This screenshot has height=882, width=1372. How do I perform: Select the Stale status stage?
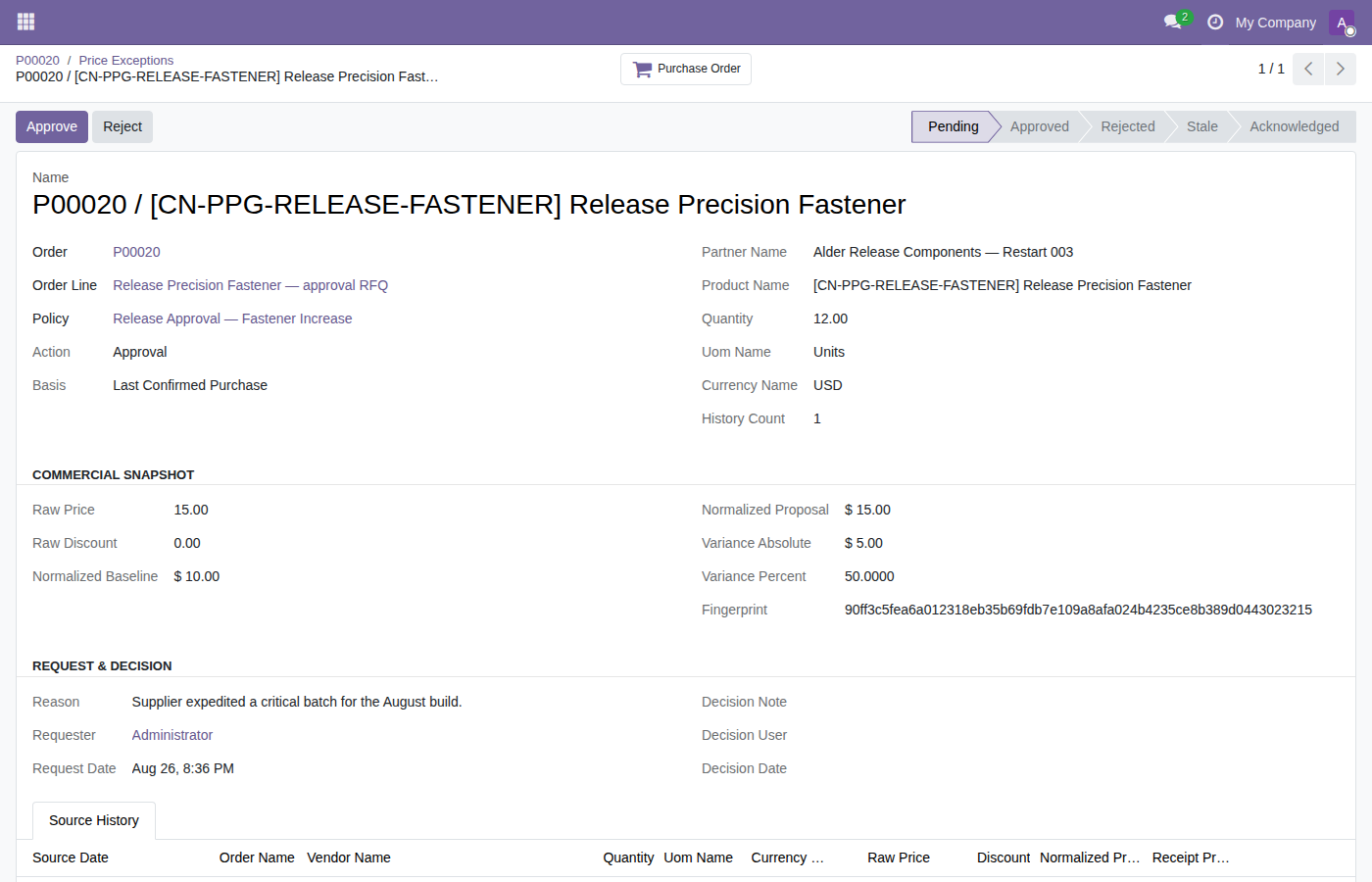[1202, 126]
